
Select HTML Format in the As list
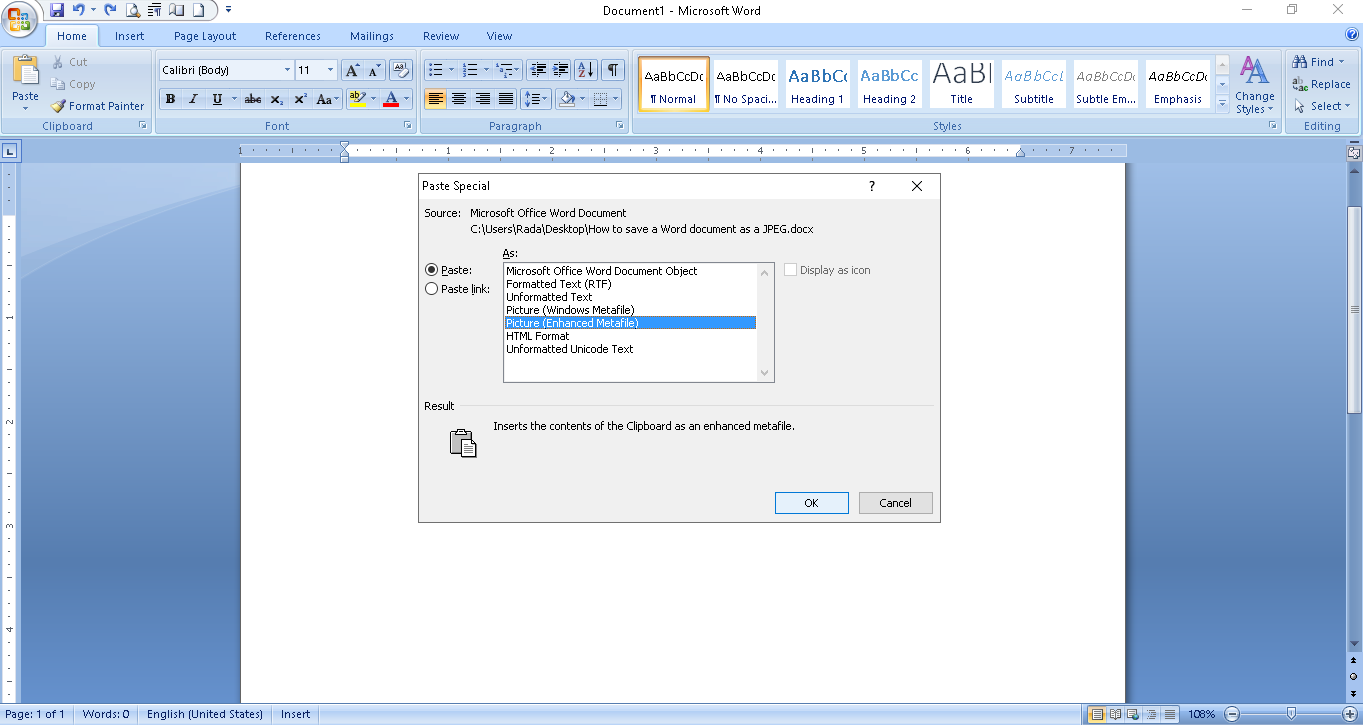coord(538,336)
